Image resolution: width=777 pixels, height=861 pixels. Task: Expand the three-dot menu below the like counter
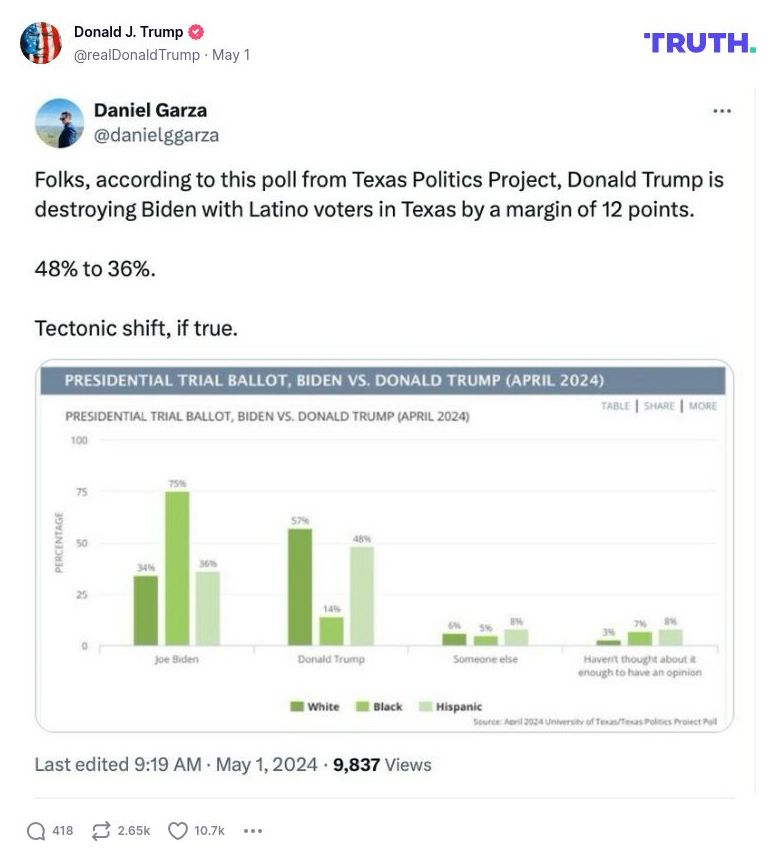tap(253, 830)
